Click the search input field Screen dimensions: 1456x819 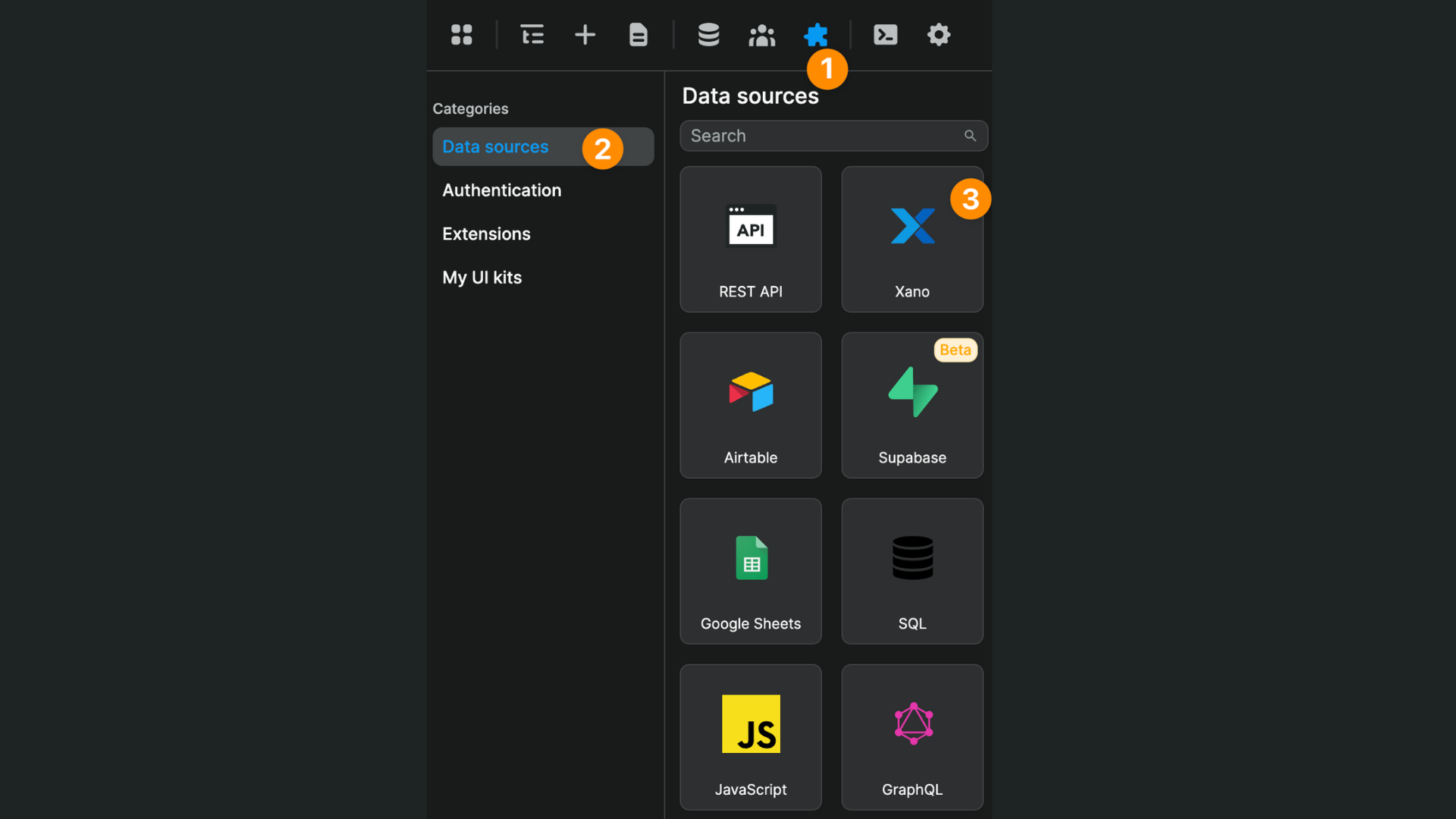[819, 135]
